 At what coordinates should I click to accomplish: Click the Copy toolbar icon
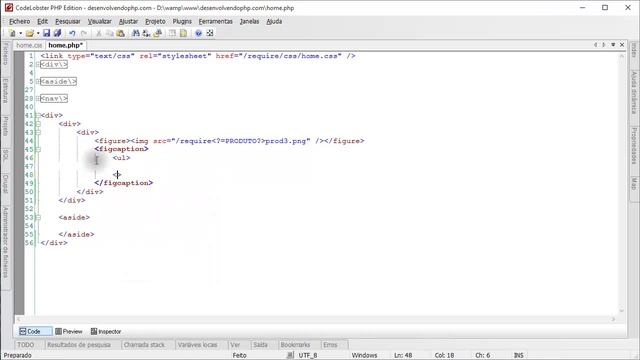[109, 33]
